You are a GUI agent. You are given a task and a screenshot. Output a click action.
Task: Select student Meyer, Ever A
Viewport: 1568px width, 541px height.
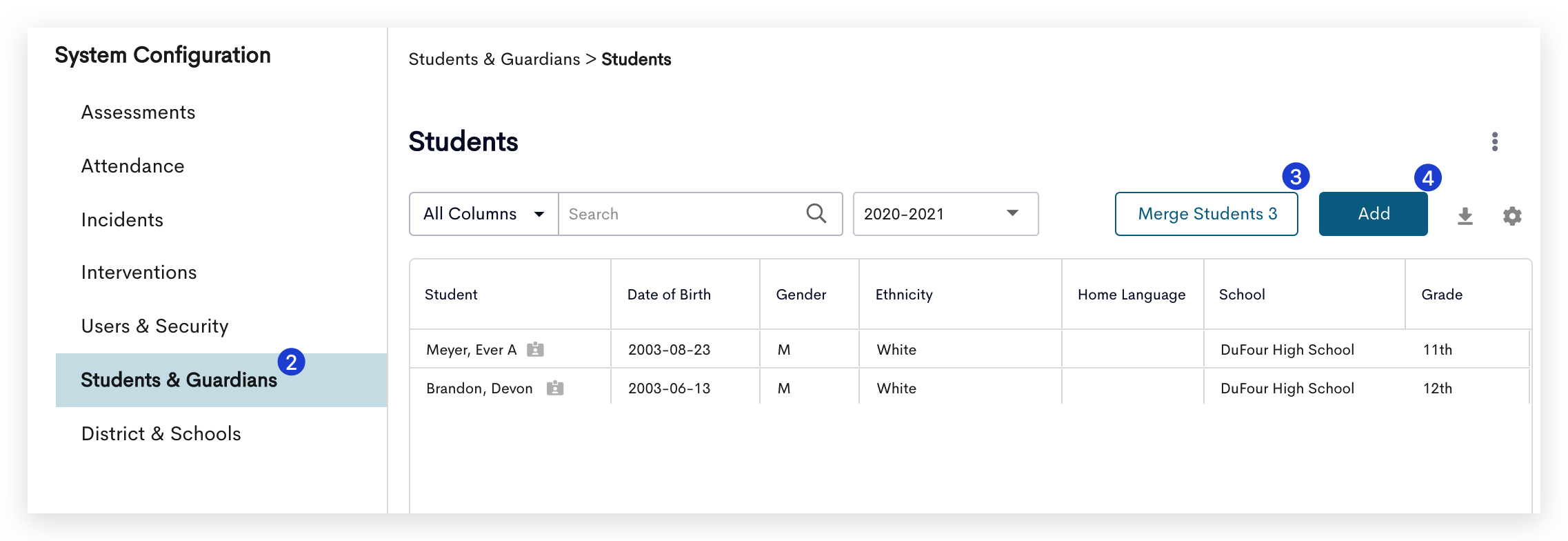471,350
